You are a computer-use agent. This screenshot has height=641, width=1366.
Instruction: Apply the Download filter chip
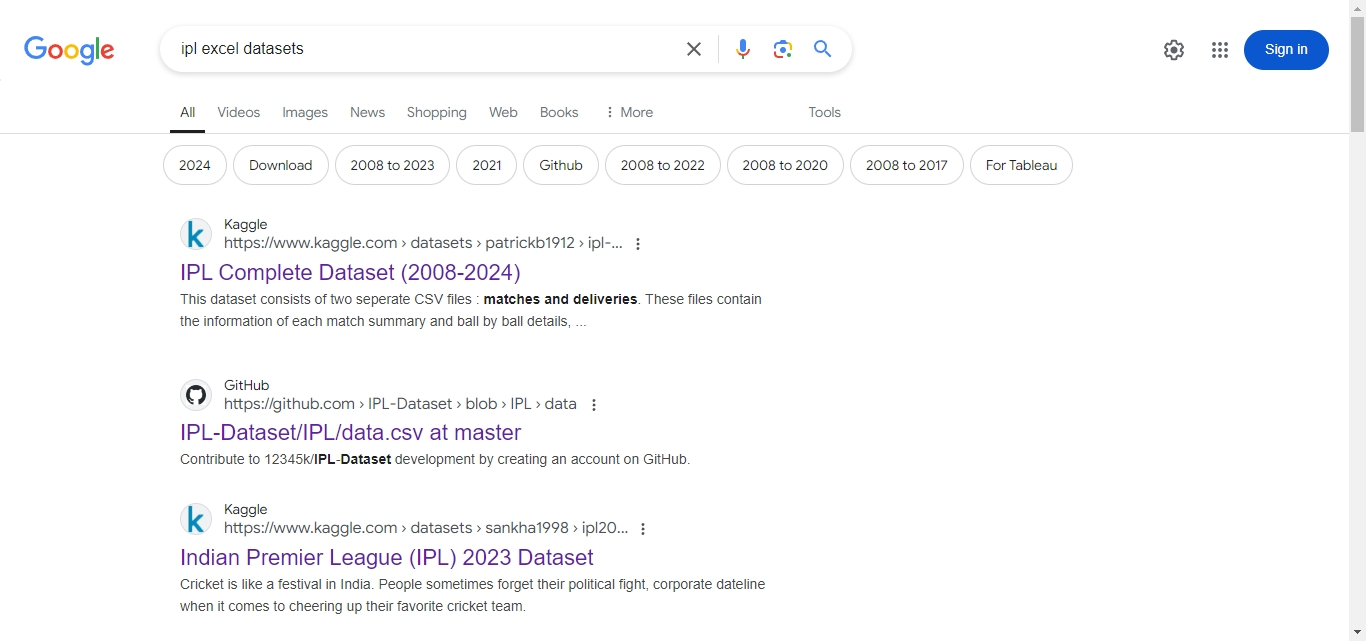pos(281,165)
